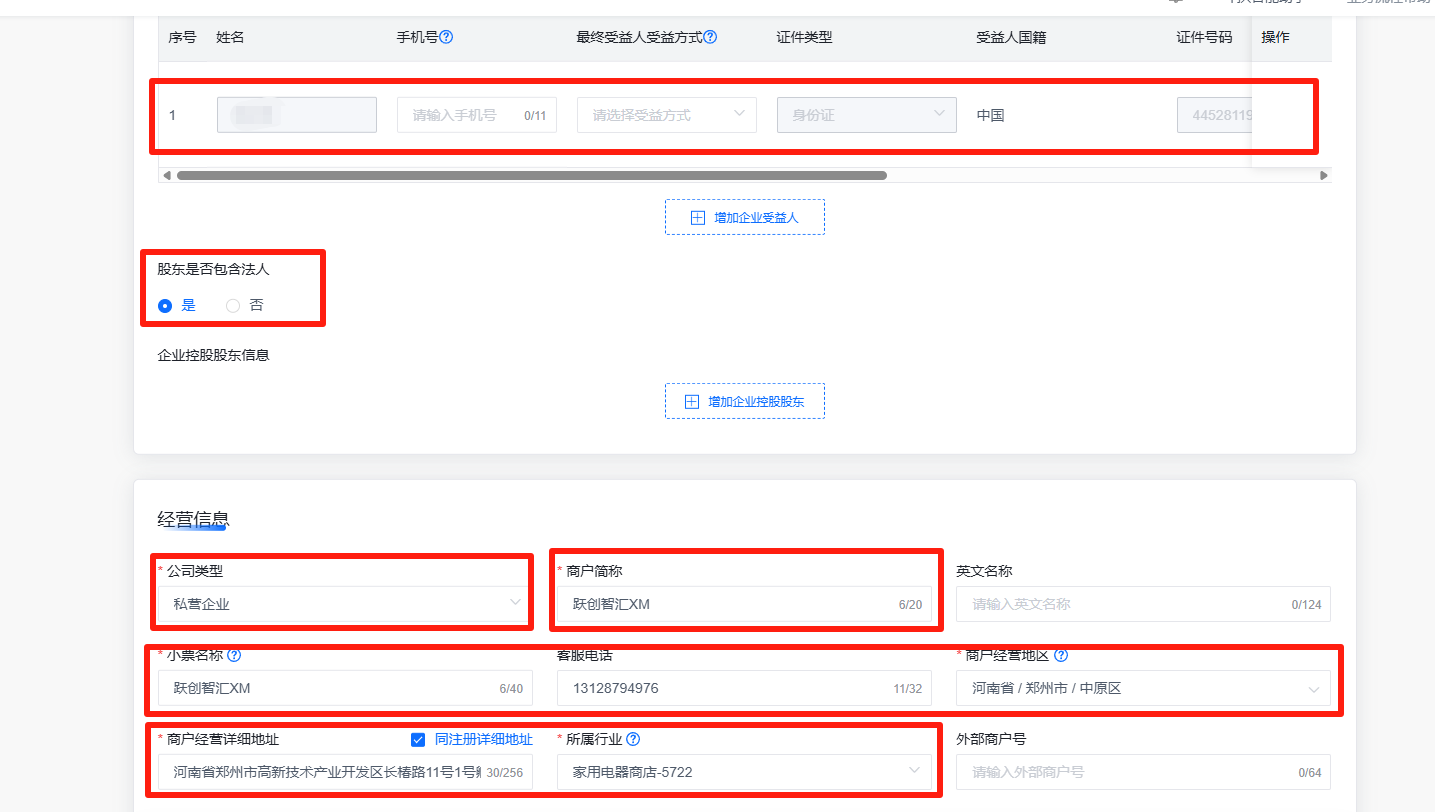Click the 中国 nationality cell
Screen dimensions: 1435x812
[x=991, y=115]
